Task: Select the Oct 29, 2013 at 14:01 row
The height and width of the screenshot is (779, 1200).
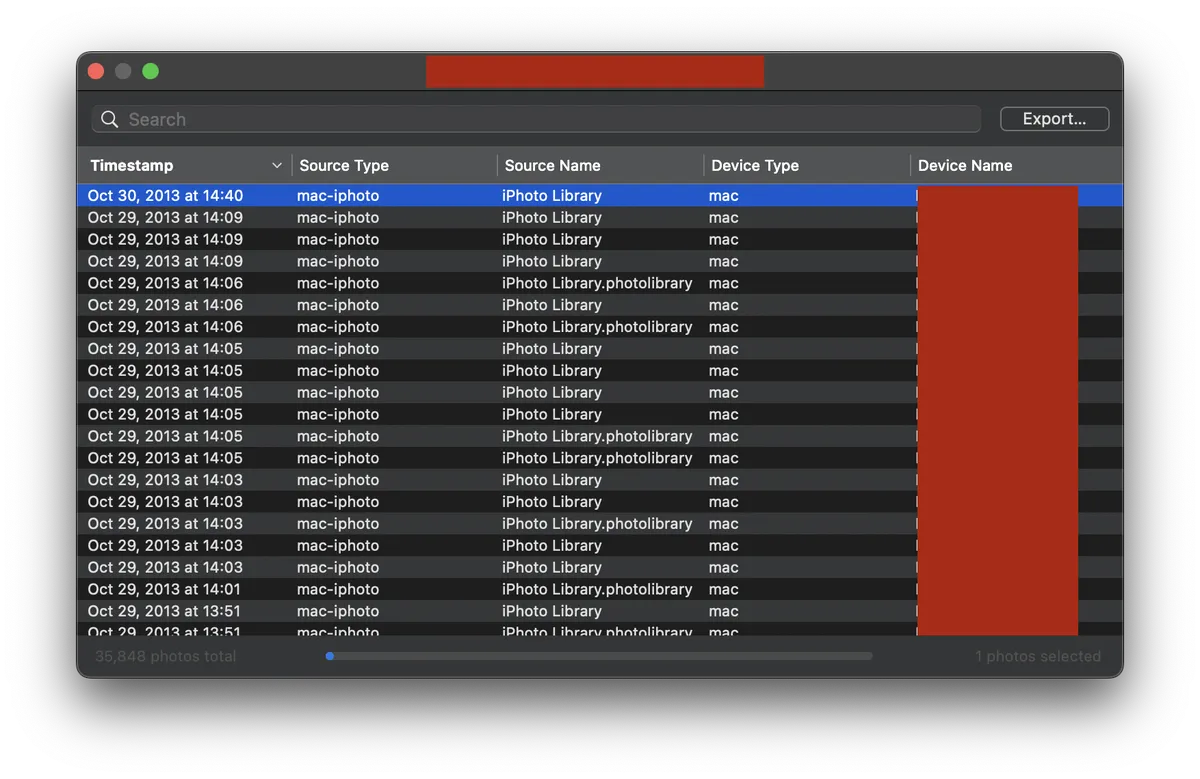Action: tap(400, 589)
